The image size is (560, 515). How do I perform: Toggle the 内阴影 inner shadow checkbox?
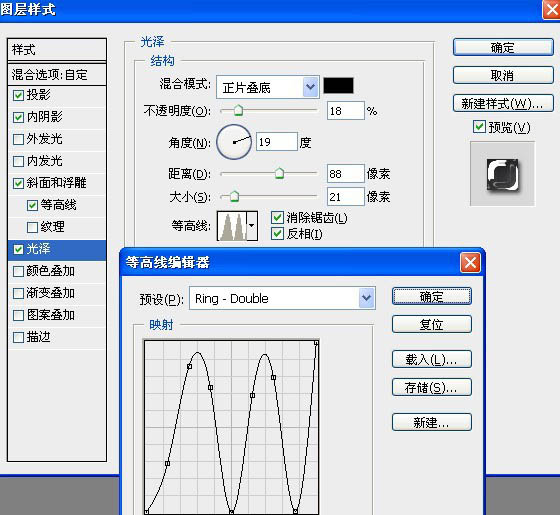click(18, 118)
